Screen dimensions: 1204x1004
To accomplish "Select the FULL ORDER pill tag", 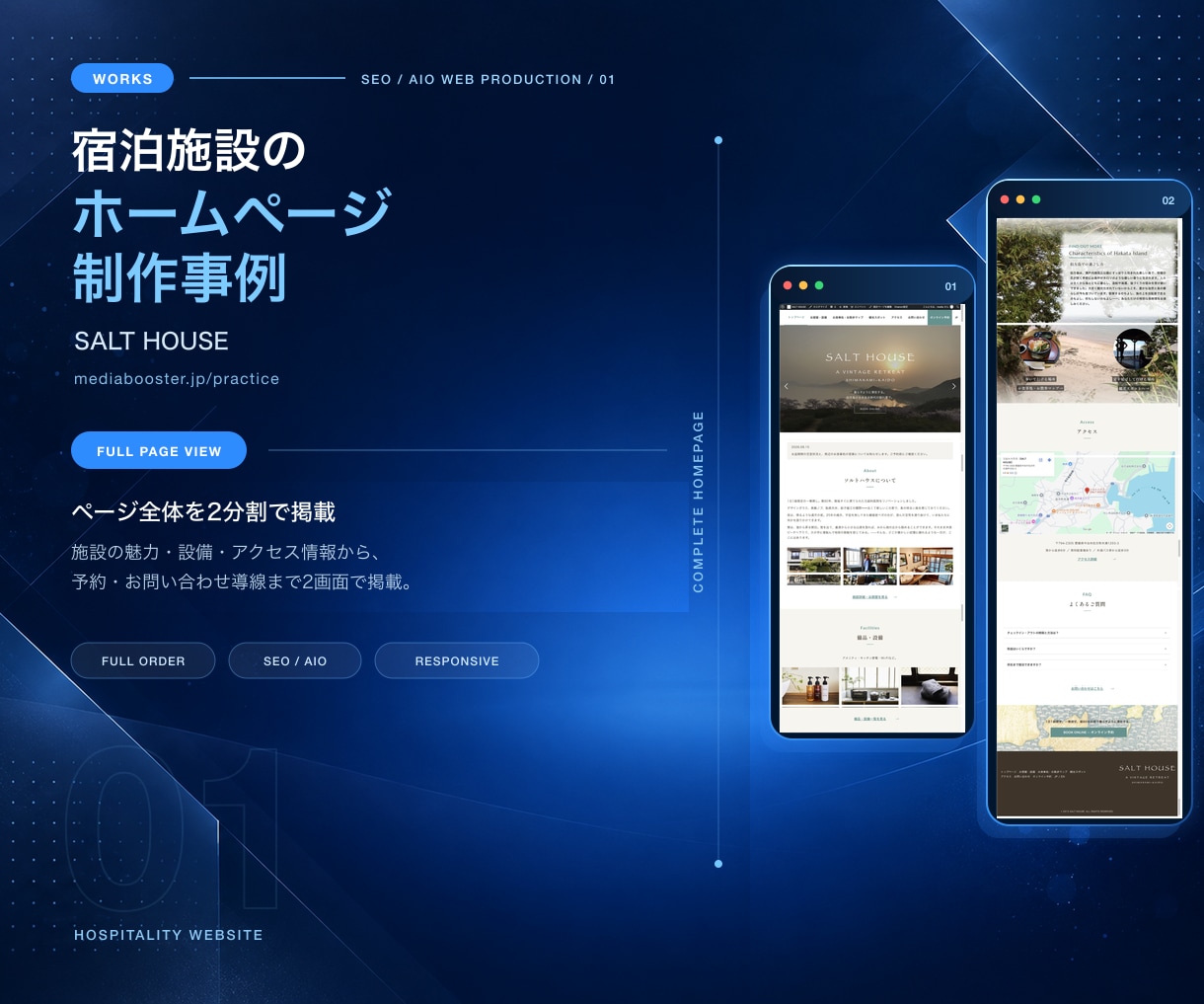I will click(143, 660).
